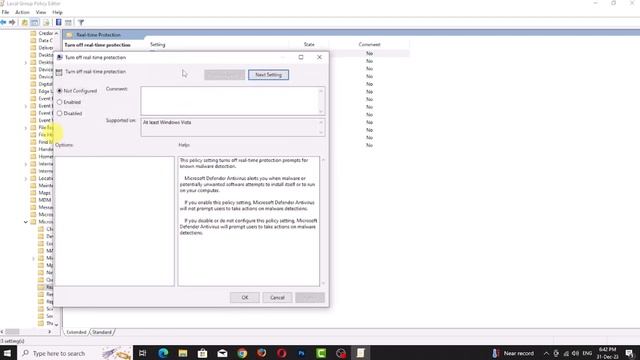Select the Not Configured radio button
Image resolution: width=640 pixels, height=360 pixels.
[x=60, y=91]
